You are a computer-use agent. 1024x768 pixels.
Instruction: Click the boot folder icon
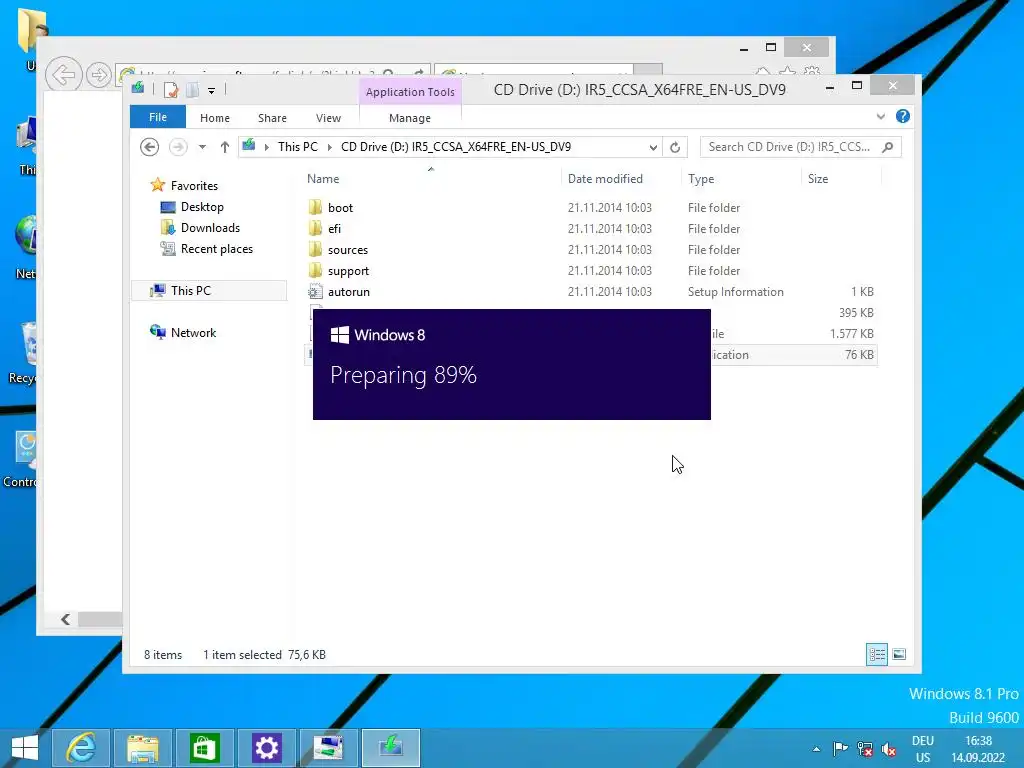[315, 208]
